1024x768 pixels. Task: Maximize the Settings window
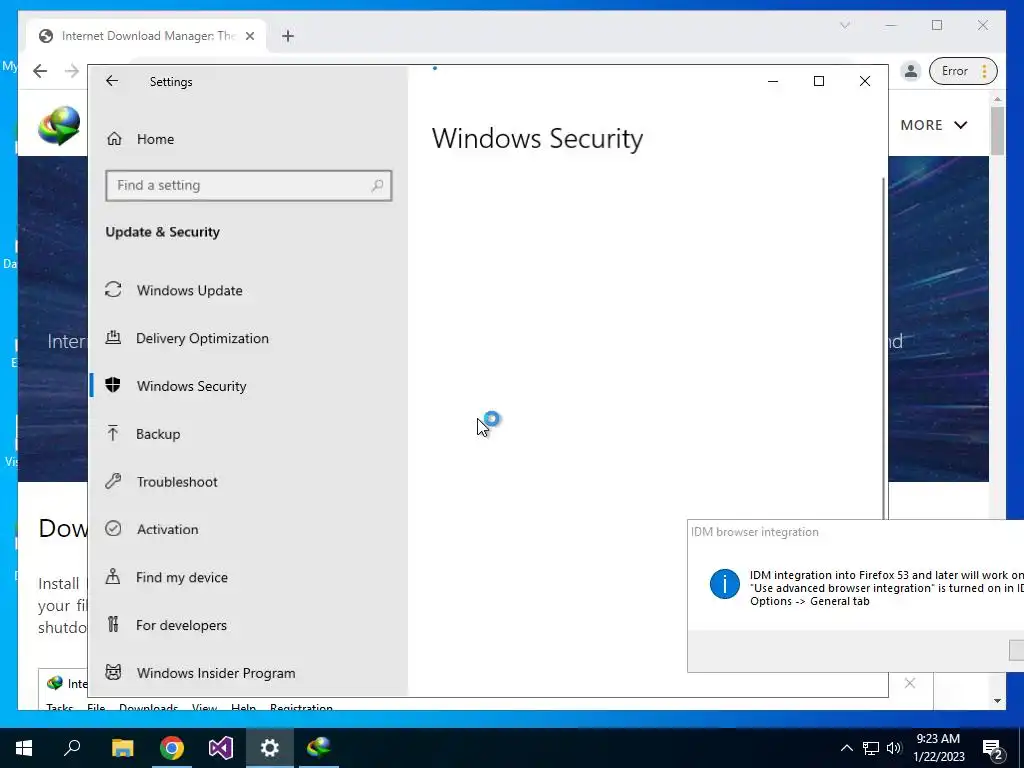pyautogui.click(x=819, y=81)
